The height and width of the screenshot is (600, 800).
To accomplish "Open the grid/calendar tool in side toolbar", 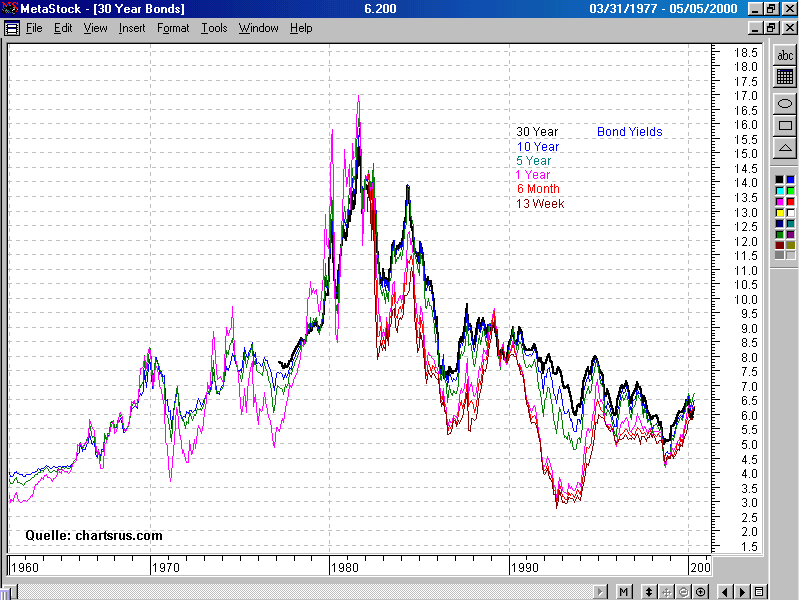I will tap(785, 77).
